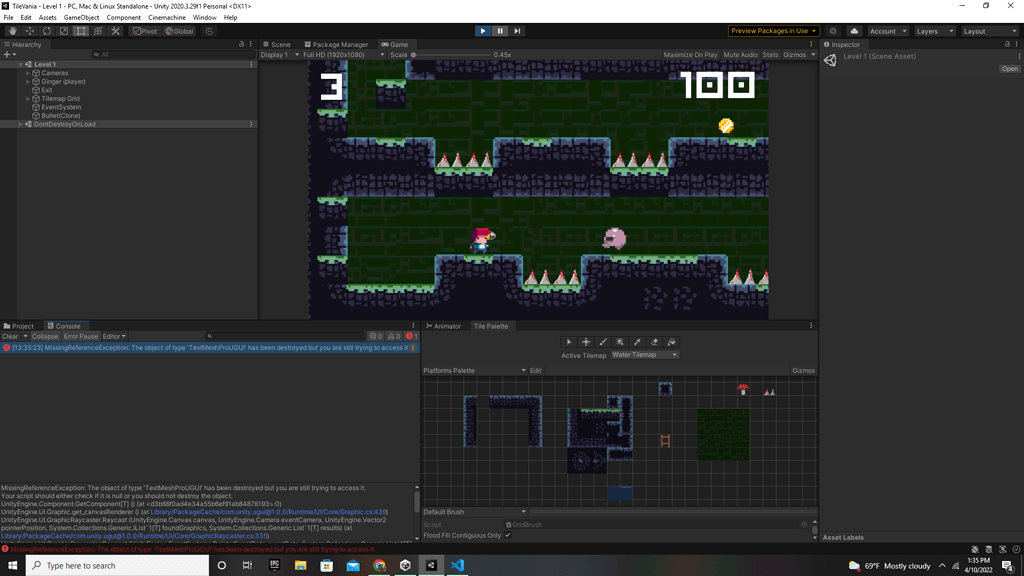This screenshot has width=1024, height=576.
Task: Open Hierarchy panel options menu
Action: click(x=250, y=44)
